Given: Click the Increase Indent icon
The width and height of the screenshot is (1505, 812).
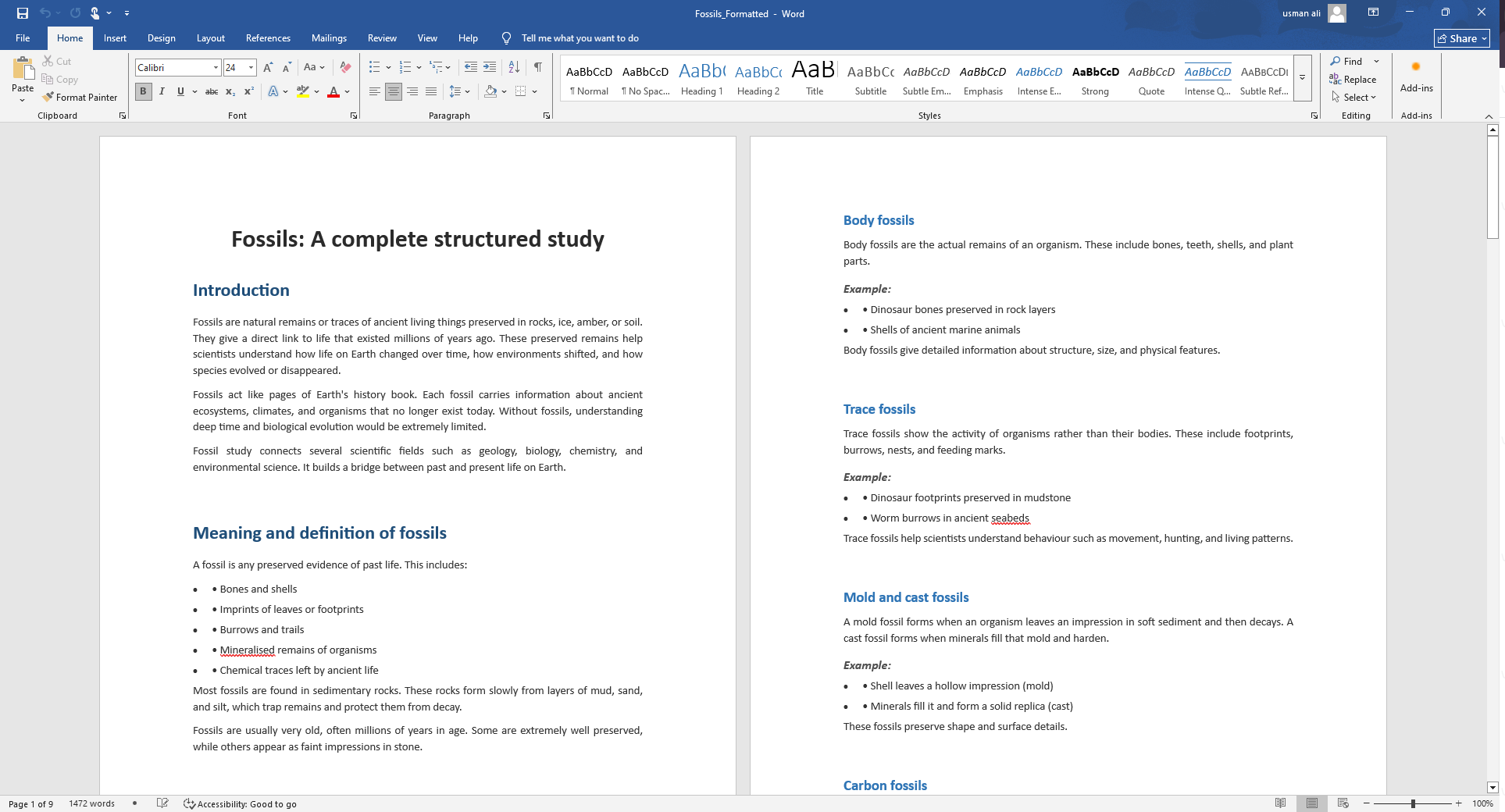Looking at the screenshot, I should point(490,67).
